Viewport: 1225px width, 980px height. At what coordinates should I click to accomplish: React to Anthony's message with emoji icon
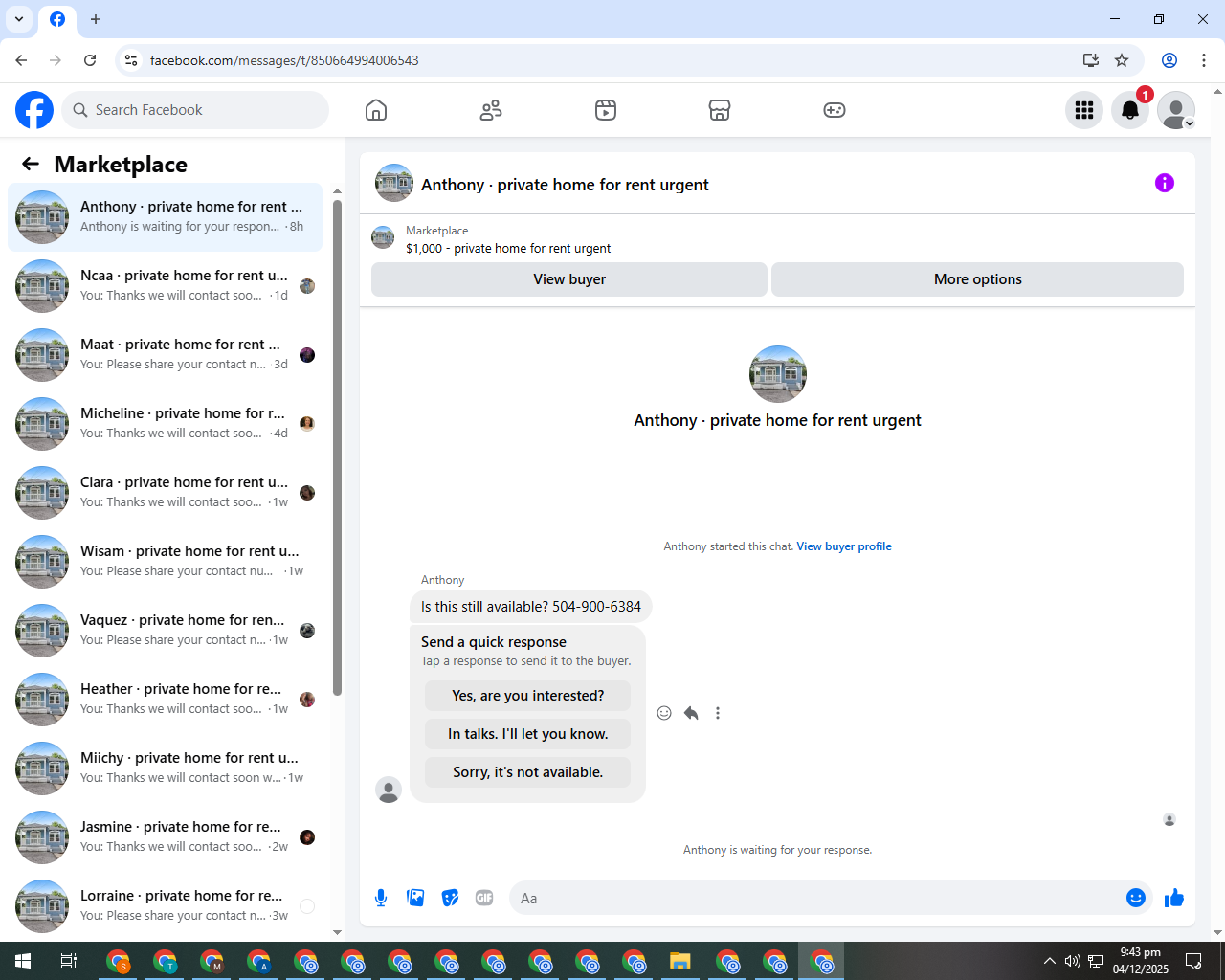click(x=664, y=713)
